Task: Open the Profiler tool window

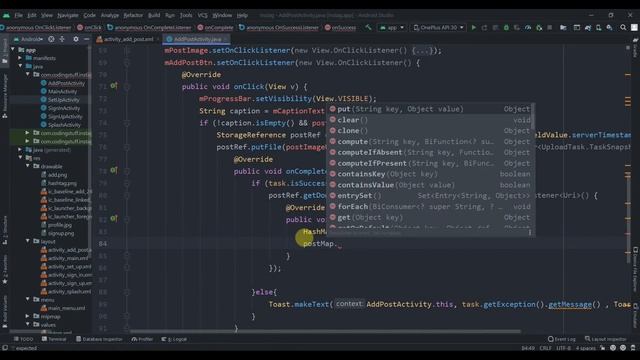Action: (x=142, y=339)
